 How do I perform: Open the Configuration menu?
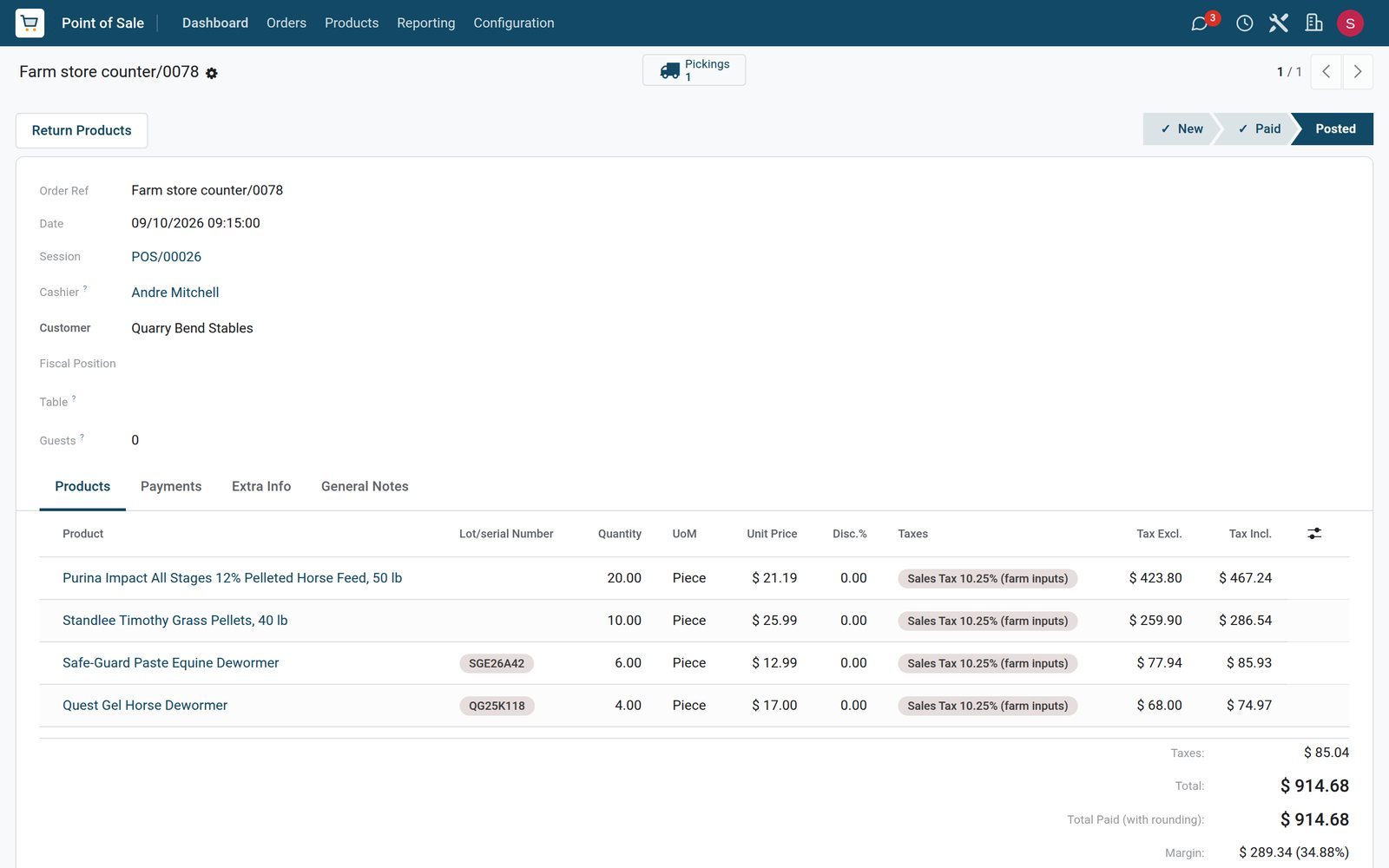coord(514,23)
